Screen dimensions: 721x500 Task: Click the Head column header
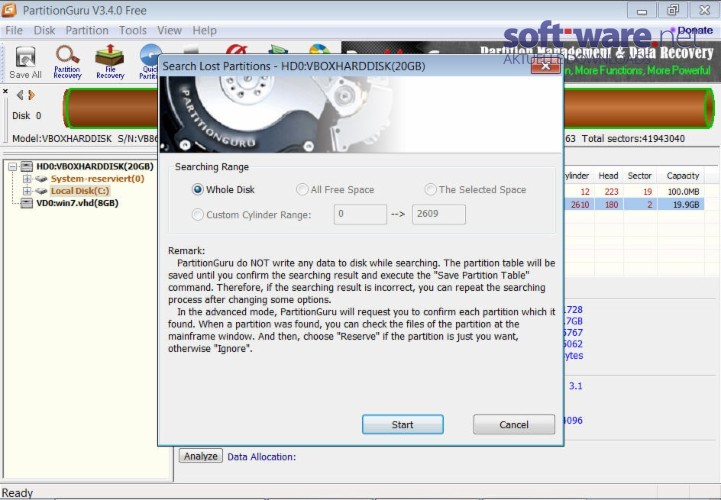click(x=608, y=176)
